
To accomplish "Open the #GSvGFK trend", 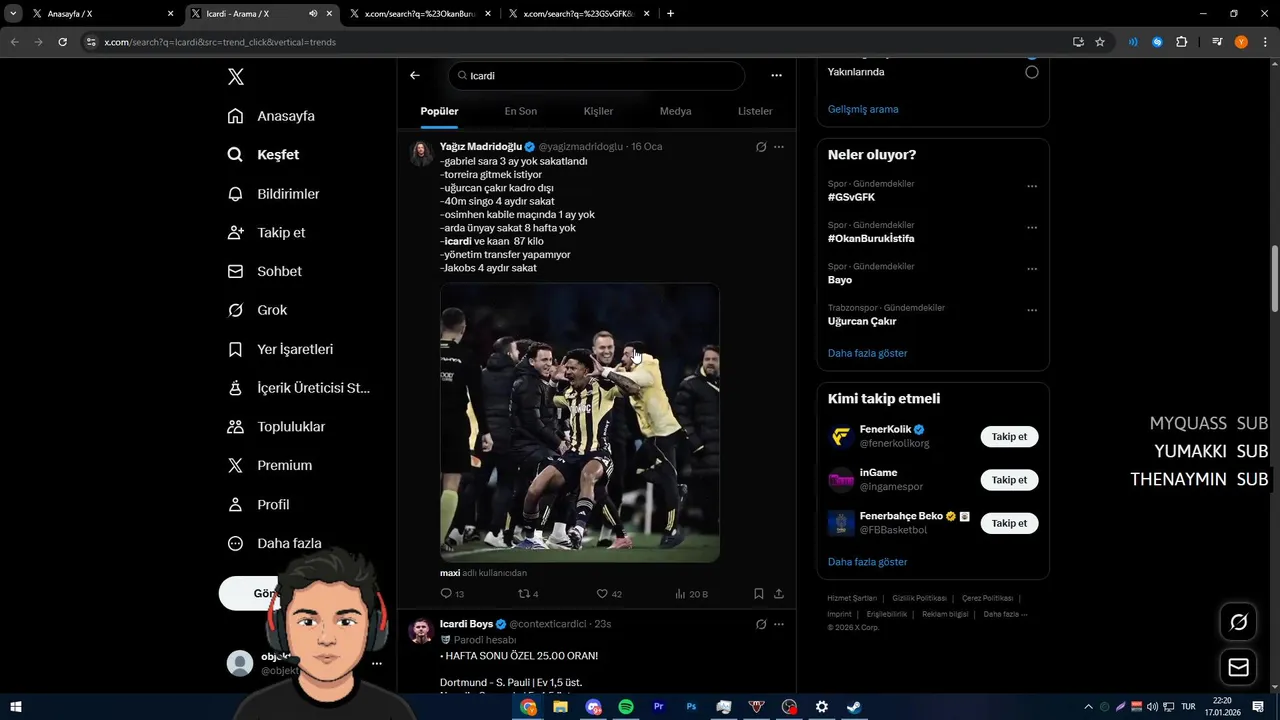I will click(851, 197).
